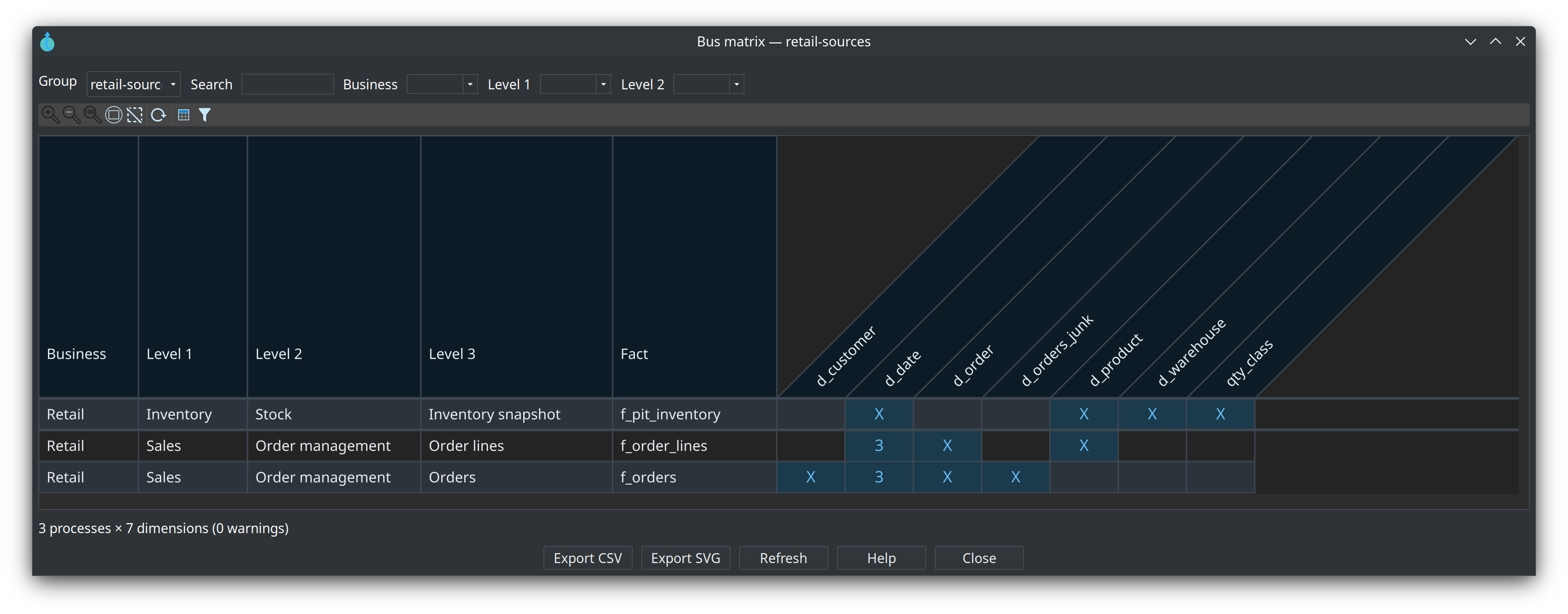Click the d_date 3 cell for f_orders
The height and width of the screenshot is (614, 1568).
tap(879, 477)
